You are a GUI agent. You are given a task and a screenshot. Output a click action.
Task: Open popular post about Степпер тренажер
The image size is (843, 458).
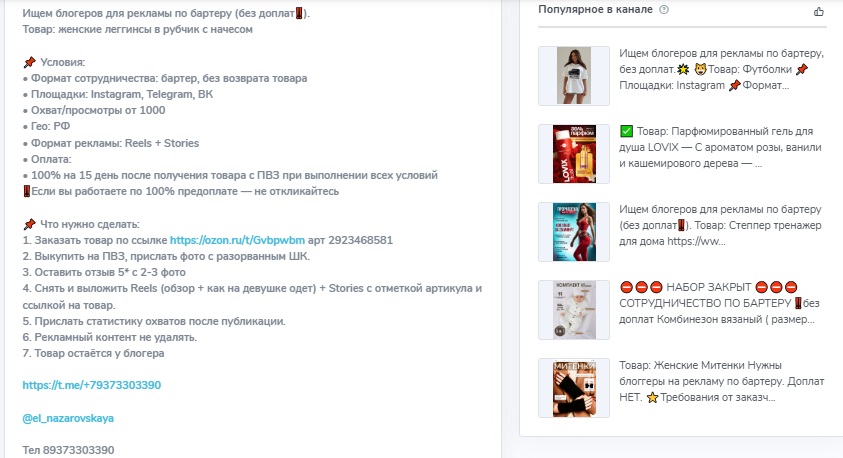point(721,225)
